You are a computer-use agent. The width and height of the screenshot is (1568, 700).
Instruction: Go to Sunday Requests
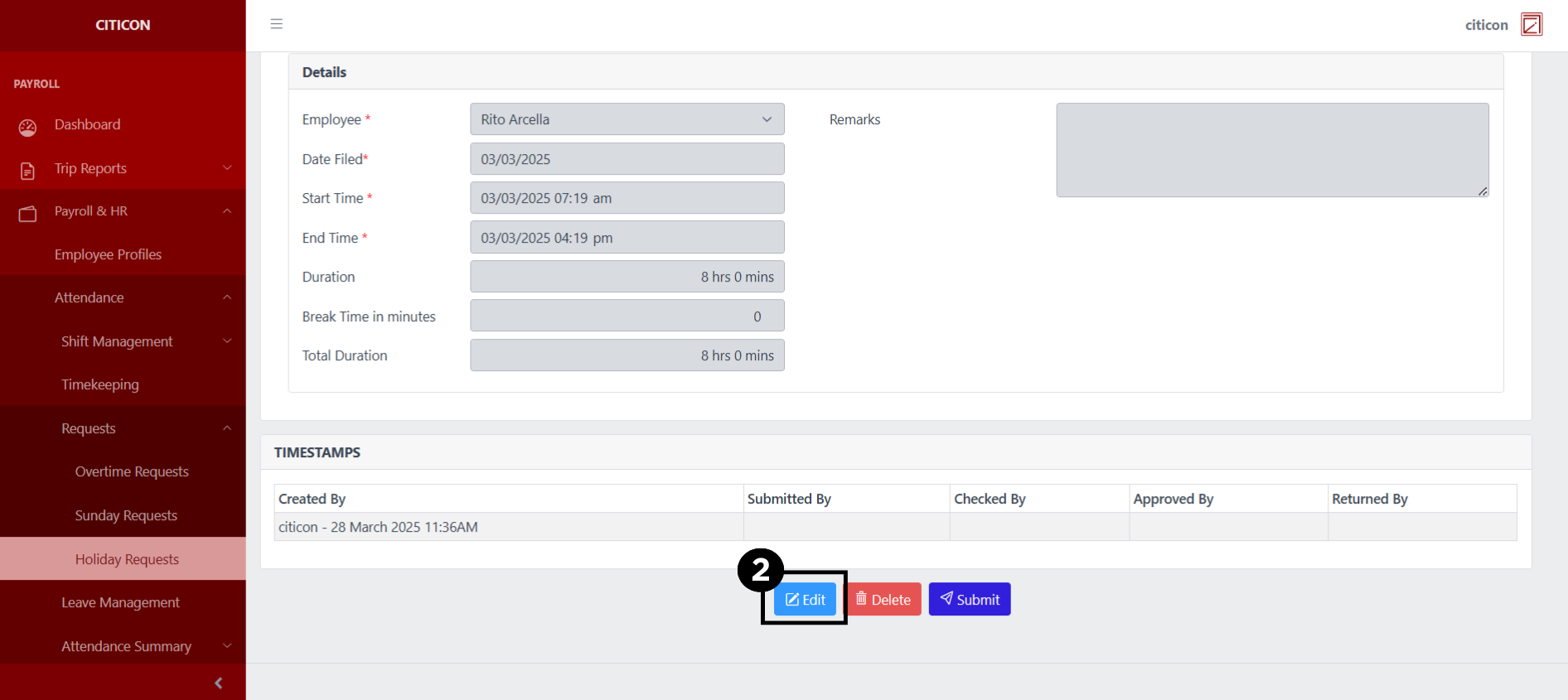click(126, 515)
